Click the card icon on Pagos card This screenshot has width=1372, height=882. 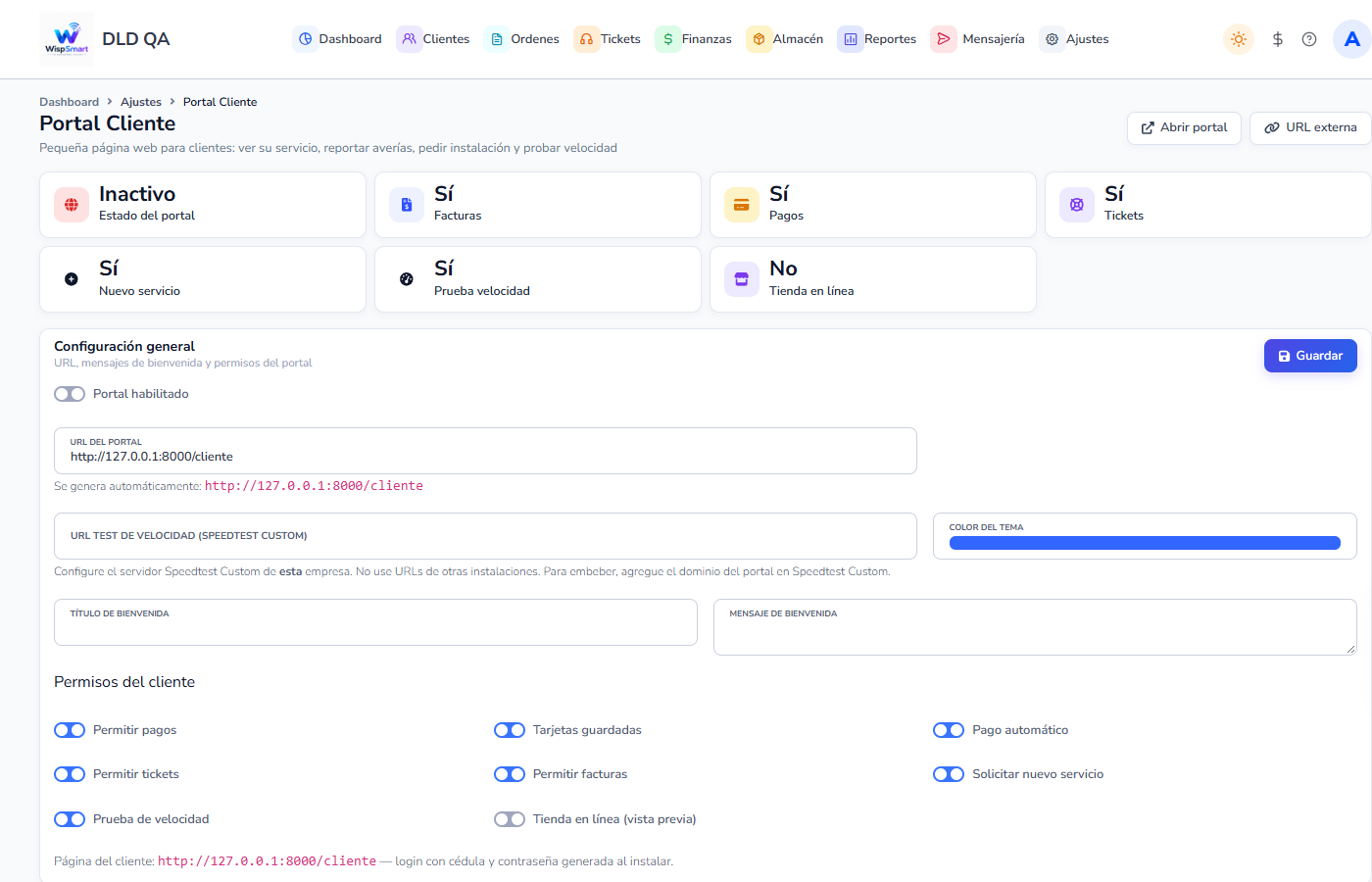tap(742, 205)
